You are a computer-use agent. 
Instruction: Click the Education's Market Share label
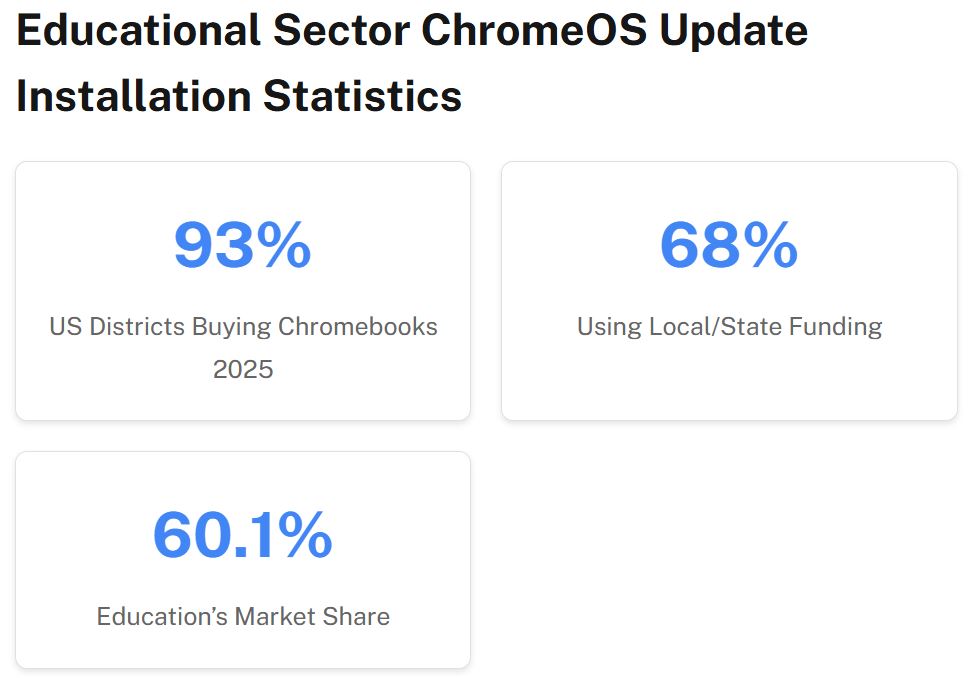point(243,616)
